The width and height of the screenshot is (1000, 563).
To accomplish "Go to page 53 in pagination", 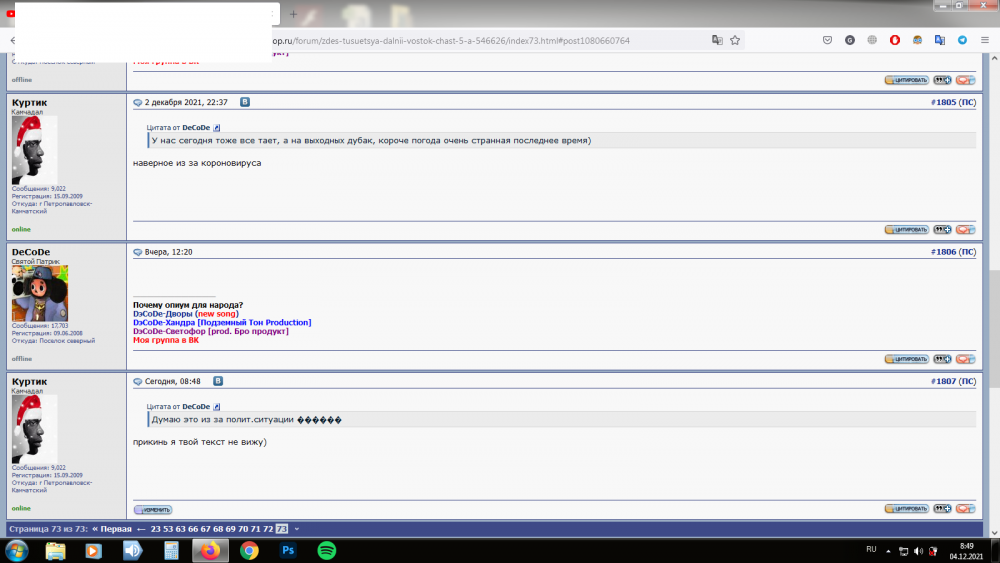I will point(168,529).
